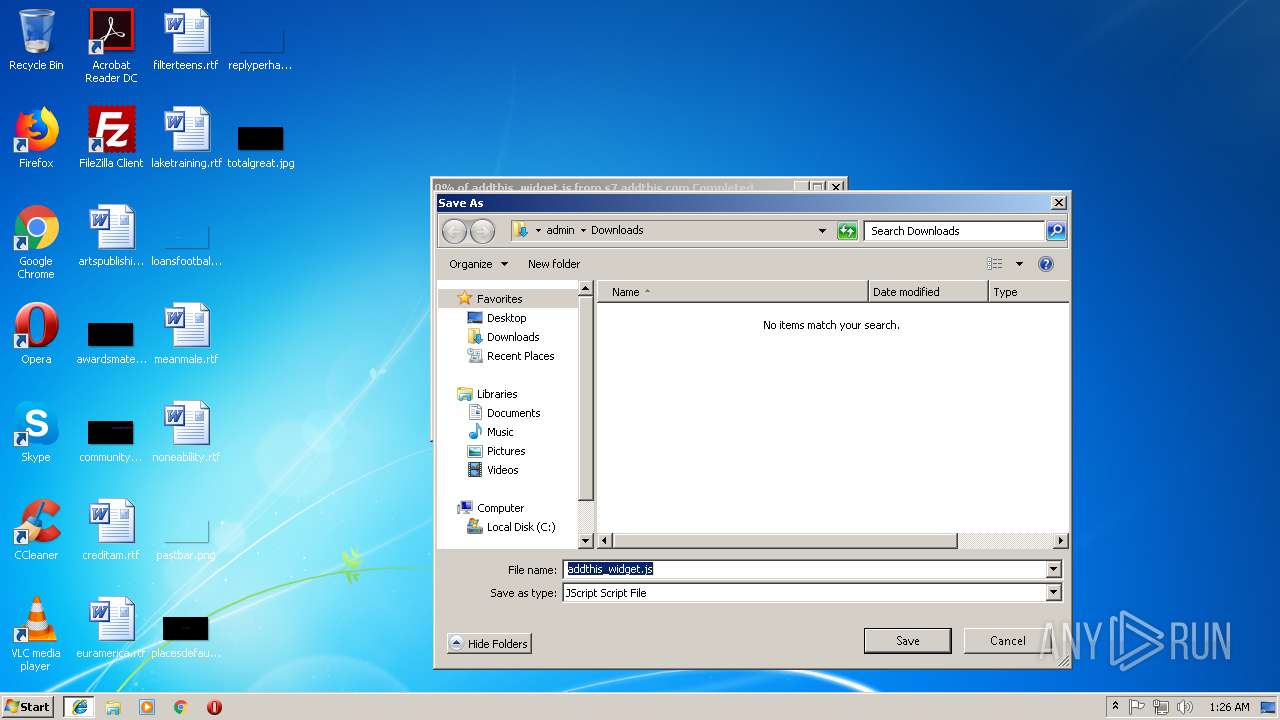Cancel the Save As dialog
This screenshot has width=1280, height=720.
(1007, 641)
